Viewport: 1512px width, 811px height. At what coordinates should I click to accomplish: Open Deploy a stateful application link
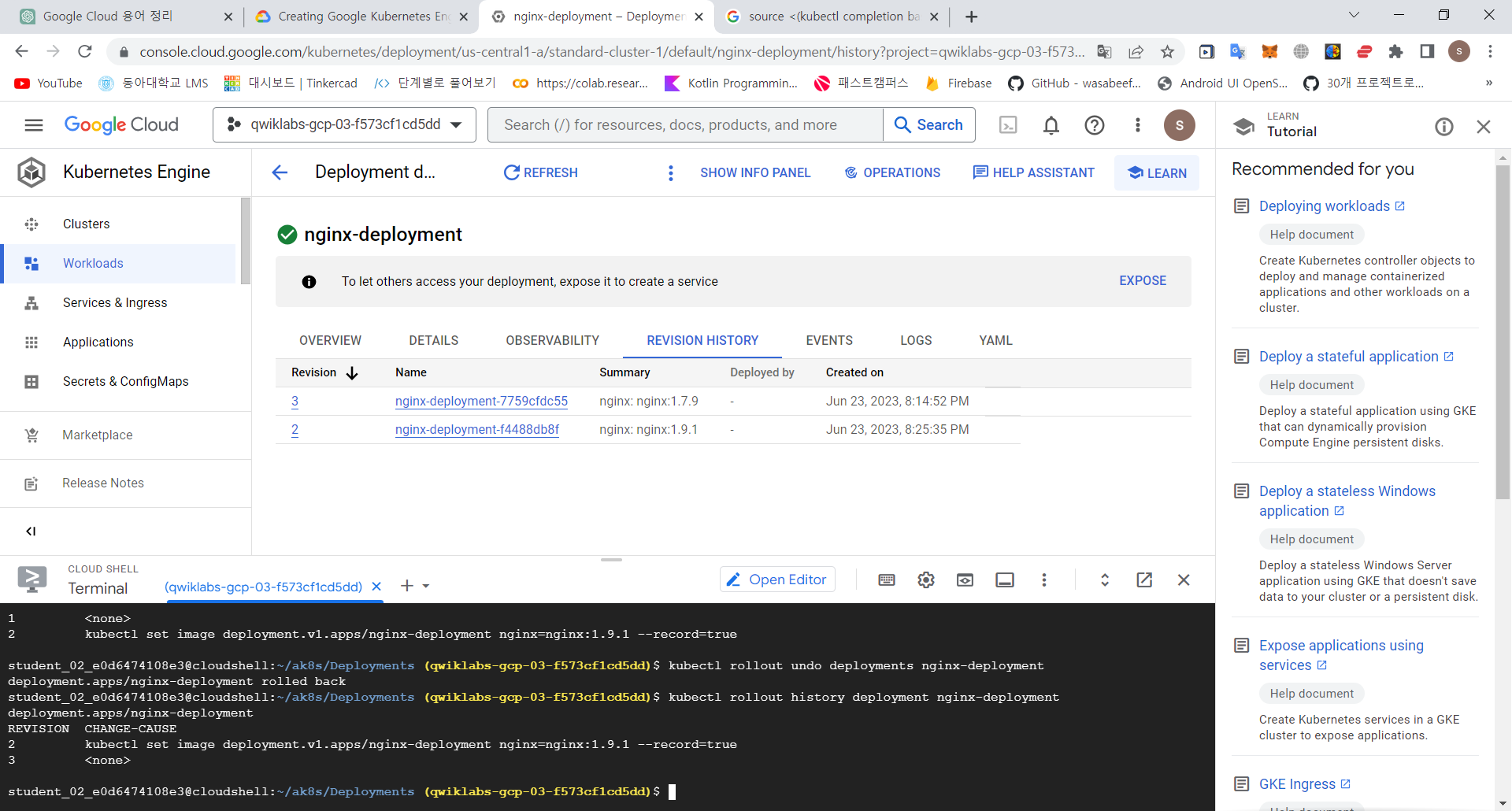click(1356, 357)
